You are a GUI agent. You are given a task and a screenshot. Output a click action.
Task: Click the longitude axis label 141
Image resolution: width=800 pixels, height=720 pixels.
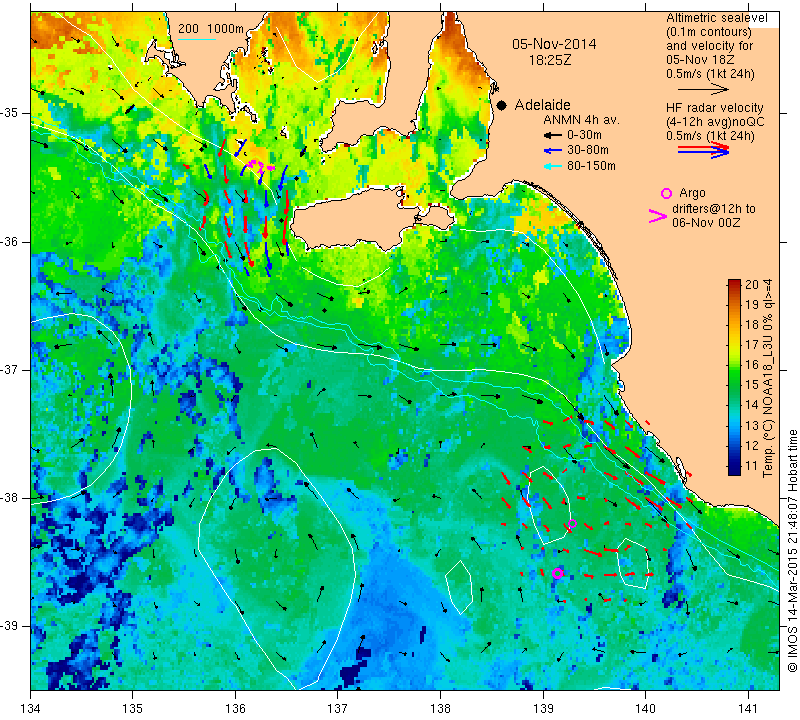pos(748,709)
